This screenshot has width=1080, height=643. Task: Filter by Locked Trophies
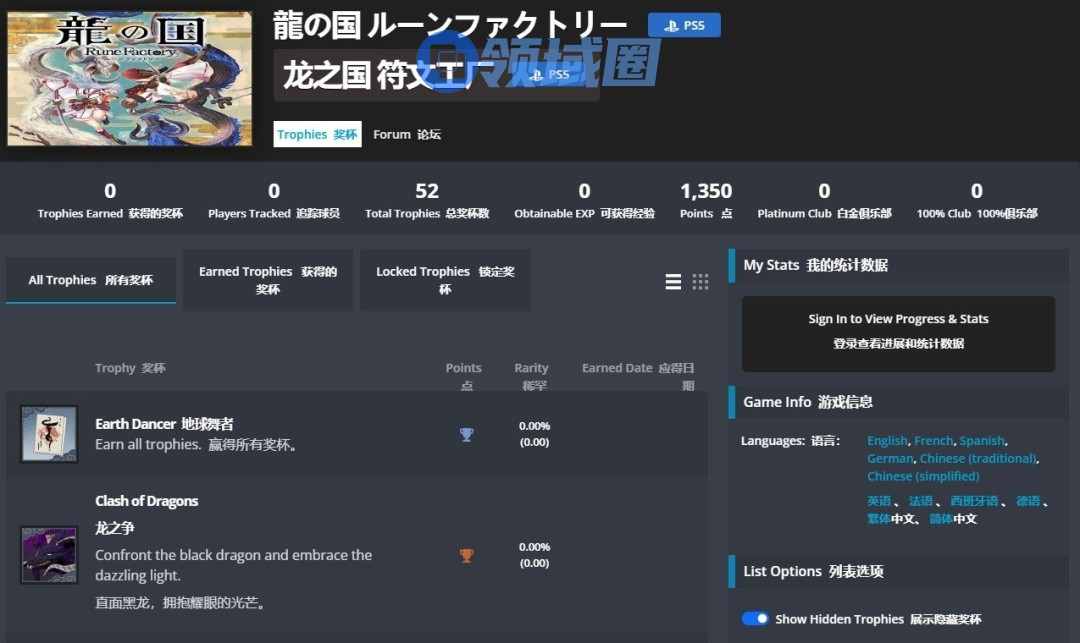point(445,280)
